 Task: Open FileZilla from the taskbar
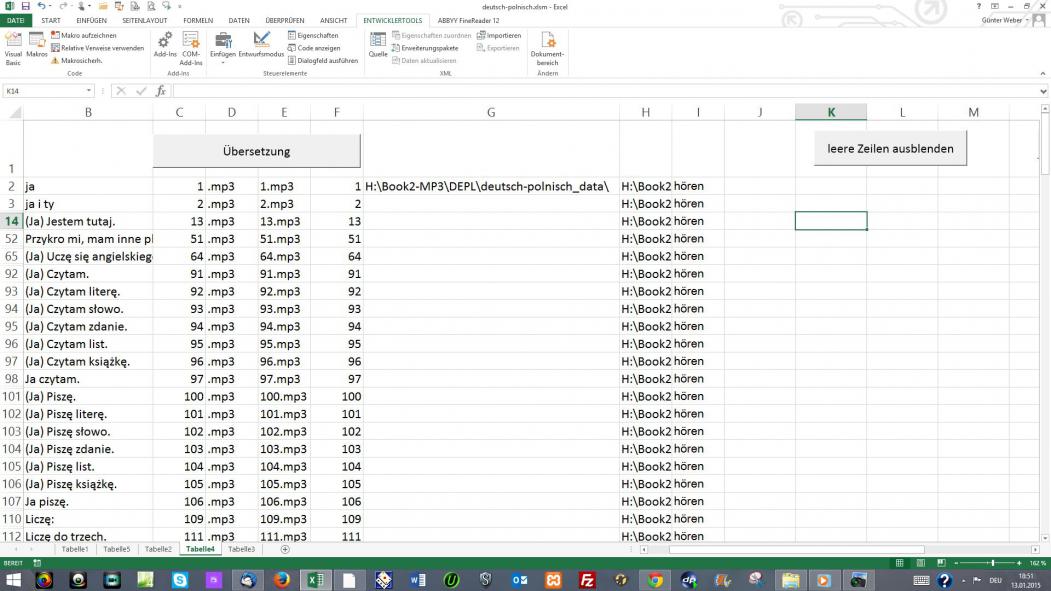click(587, 580)
